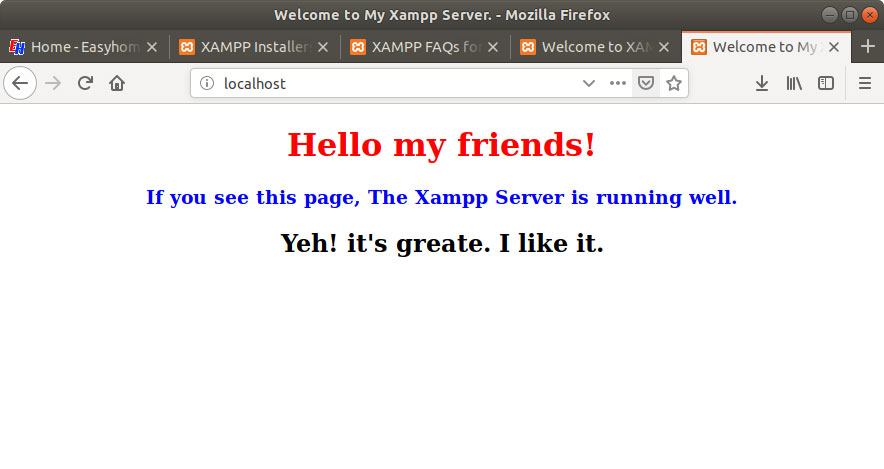
Task: Click the 'Hello my friends!' heading
Action: point(441,144)
